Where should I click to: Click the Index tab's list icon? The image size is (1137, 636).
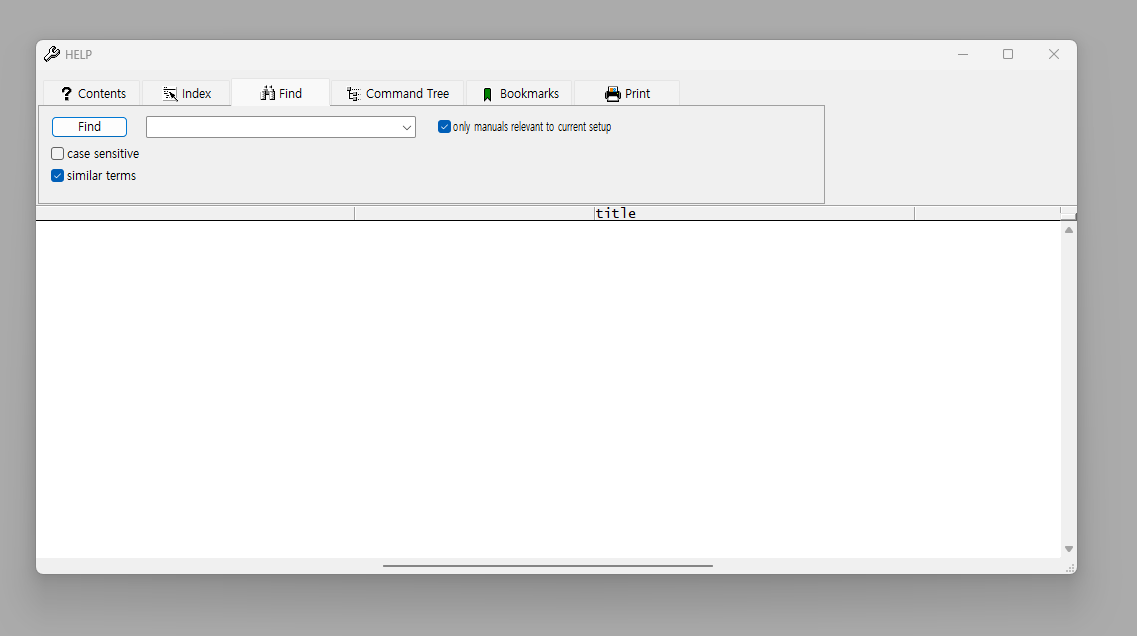[x=170, y=94]
